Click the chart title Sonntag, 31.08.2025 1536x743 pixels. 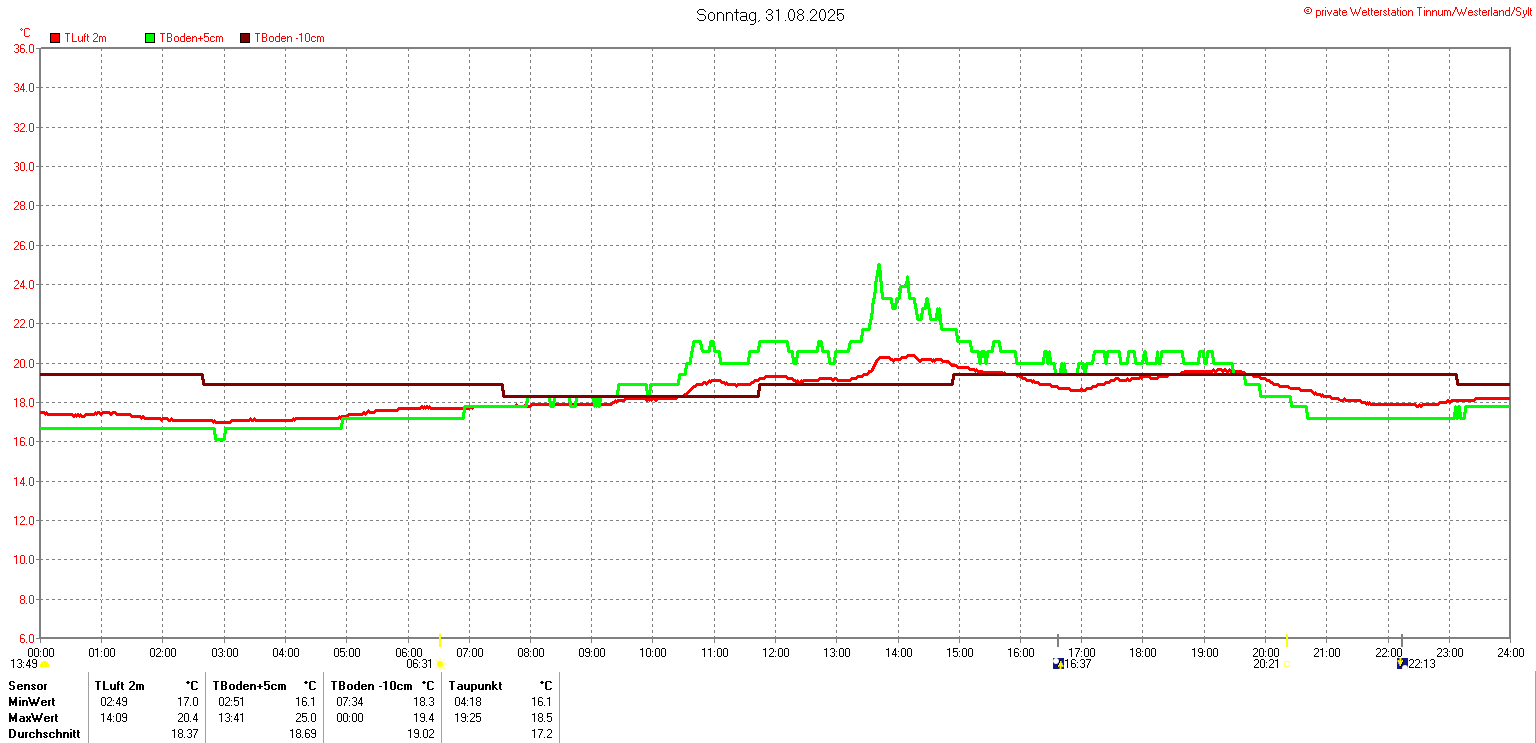tap(770, 16)
